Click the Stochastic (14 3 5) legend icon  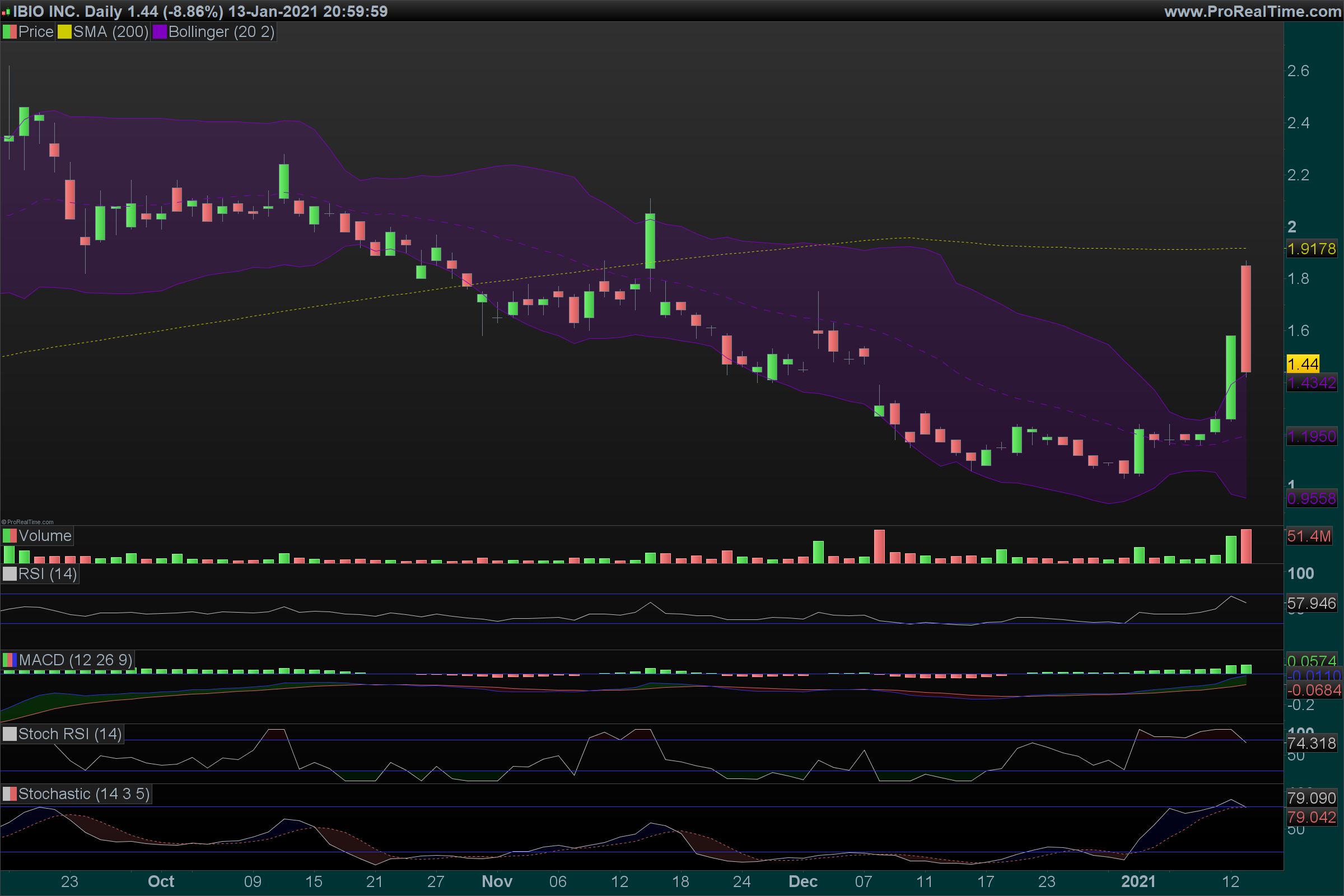(9, 794)
